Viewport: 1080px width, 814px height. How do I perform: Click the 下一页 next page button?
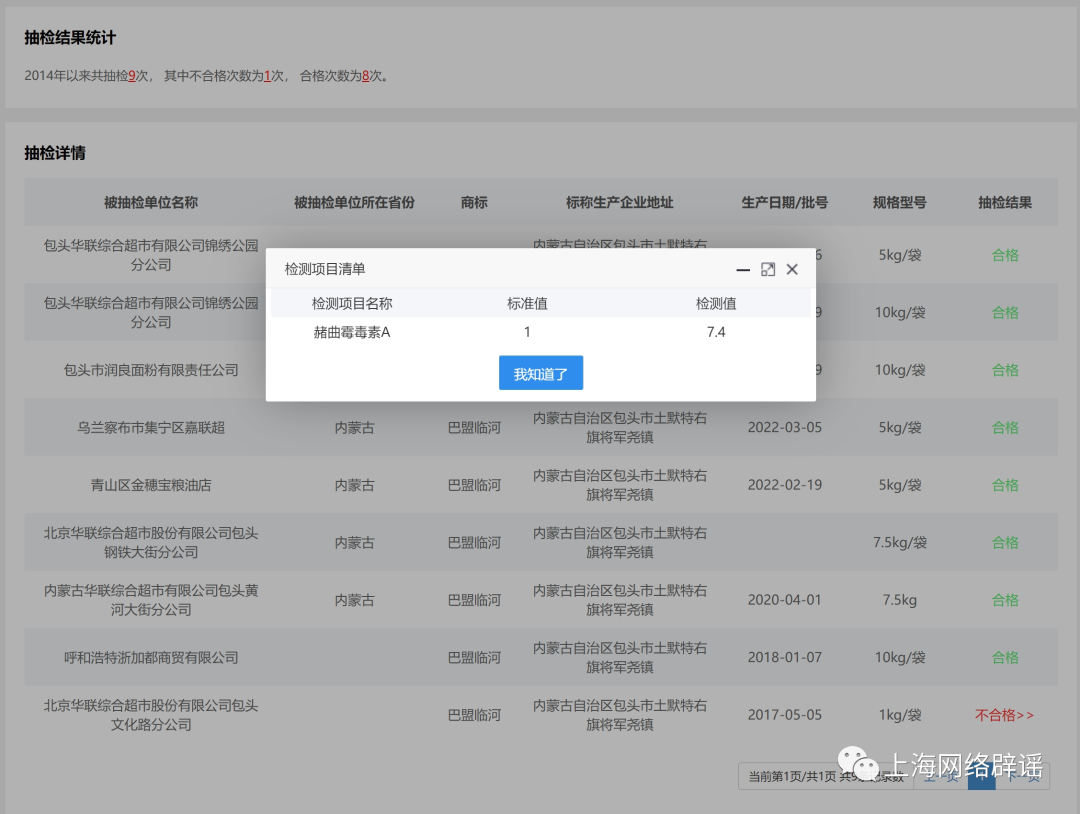tap(1023, 777)
